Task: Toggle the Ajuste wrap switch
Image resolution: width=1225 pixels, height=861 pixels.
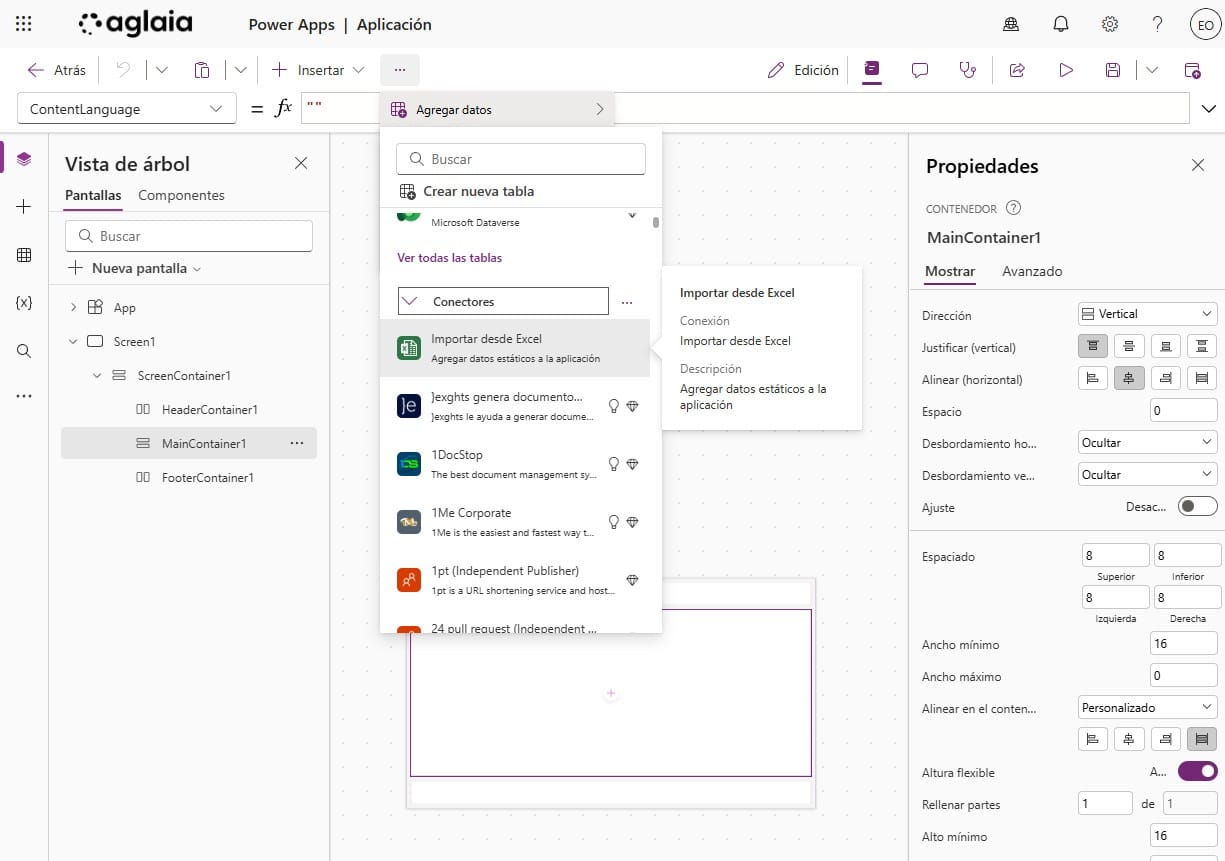Action: [1197, 507]
